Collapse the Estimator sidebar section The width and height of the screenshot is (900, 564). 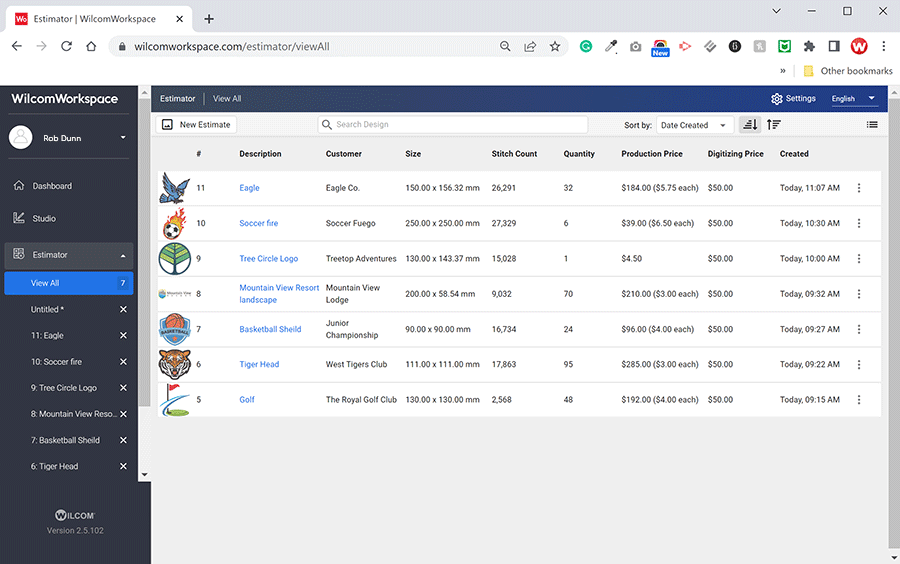click(x=124, y=255)
